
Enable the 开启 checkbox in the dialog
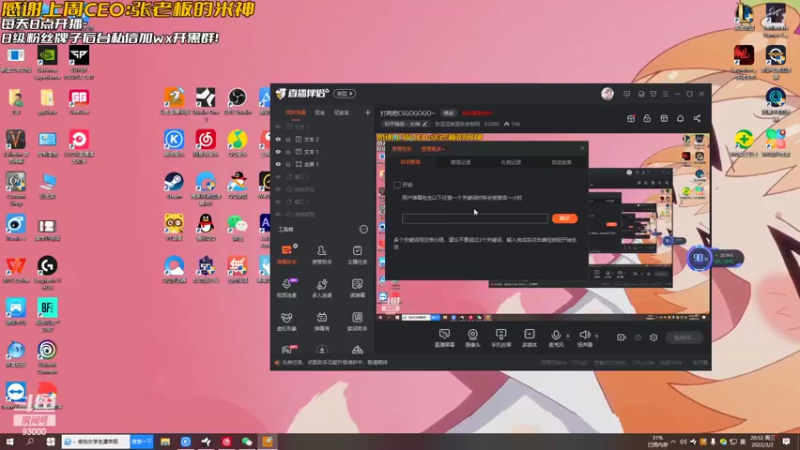(397, 185)
